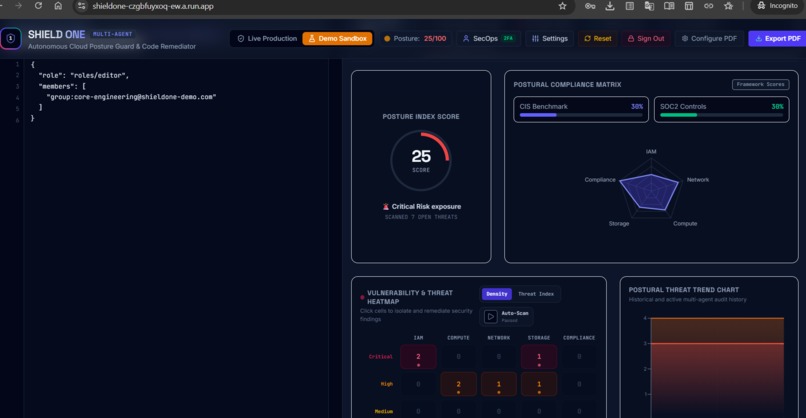Switch to Demo Sandbox mode
The height and width of the screenshot is (418, 806).
coord(337,39)
